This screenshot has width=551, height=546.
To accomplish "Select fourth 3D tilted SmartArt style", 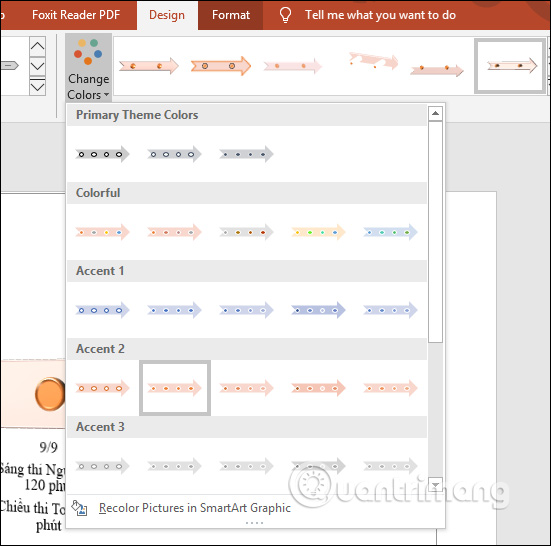I will click(x=373, y=61).
